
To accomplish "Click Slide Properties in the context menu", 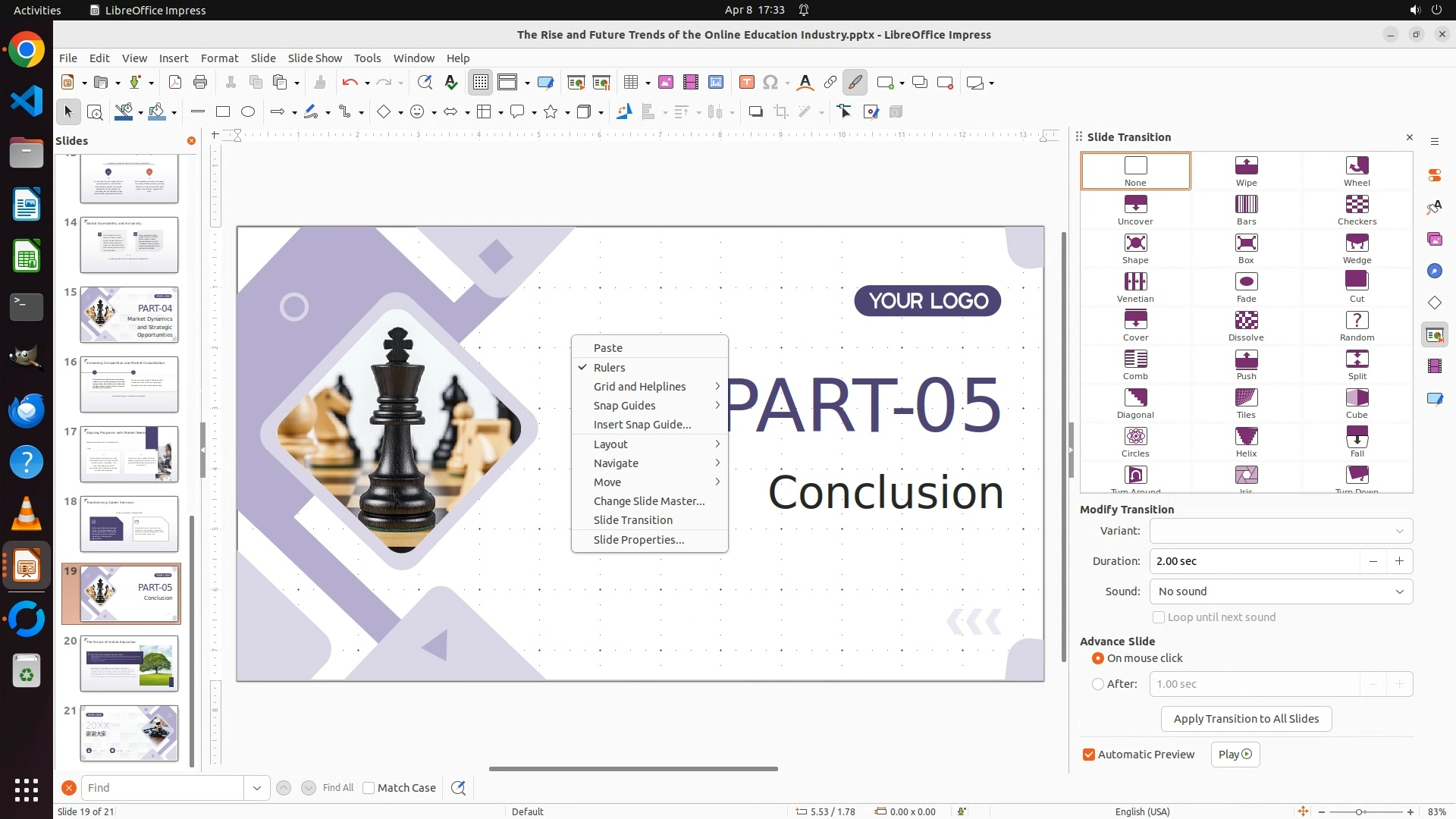I will pyautogui.click(x=639, y=540).
